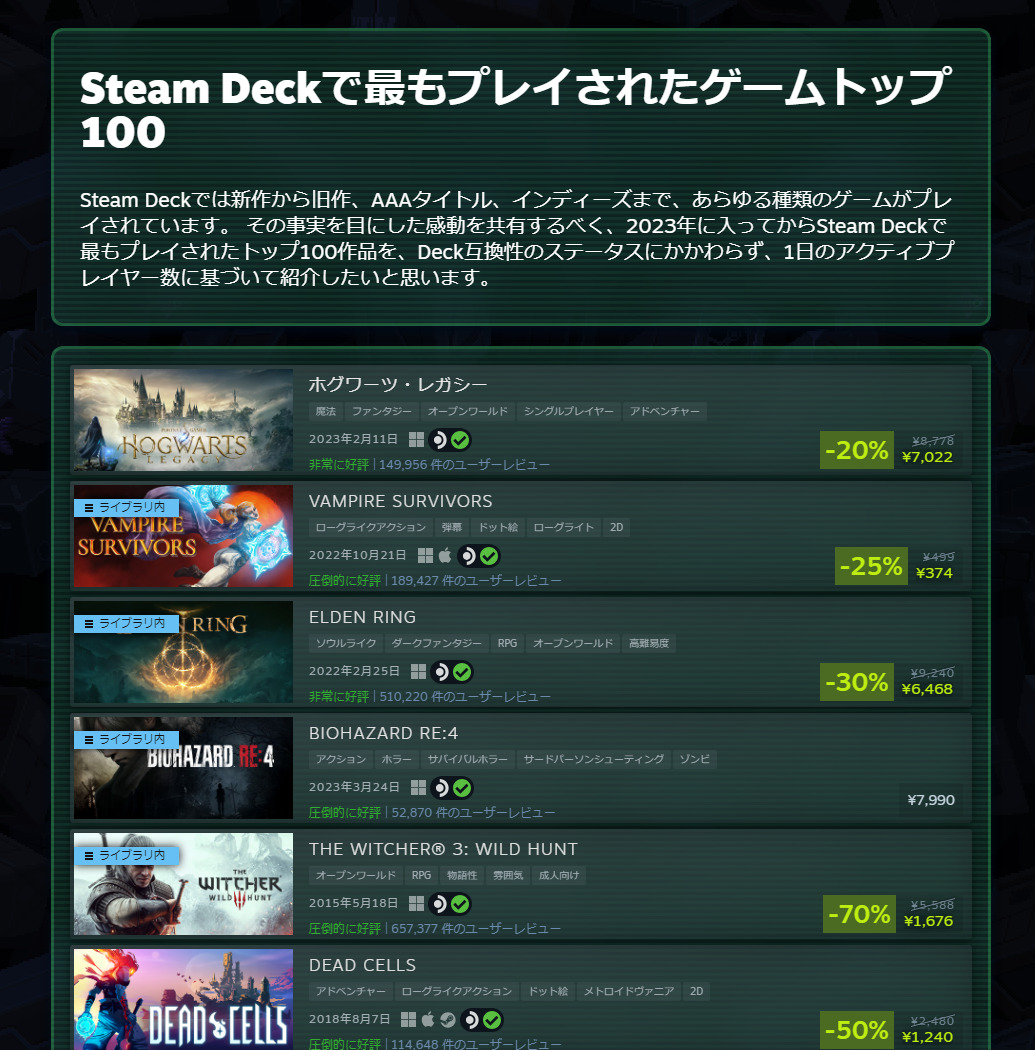Click the ¥7,990 price of BIOHAZARD RE:4
The height and width of the screenshot is (1050, 1035).
click(x=931, y=800)
